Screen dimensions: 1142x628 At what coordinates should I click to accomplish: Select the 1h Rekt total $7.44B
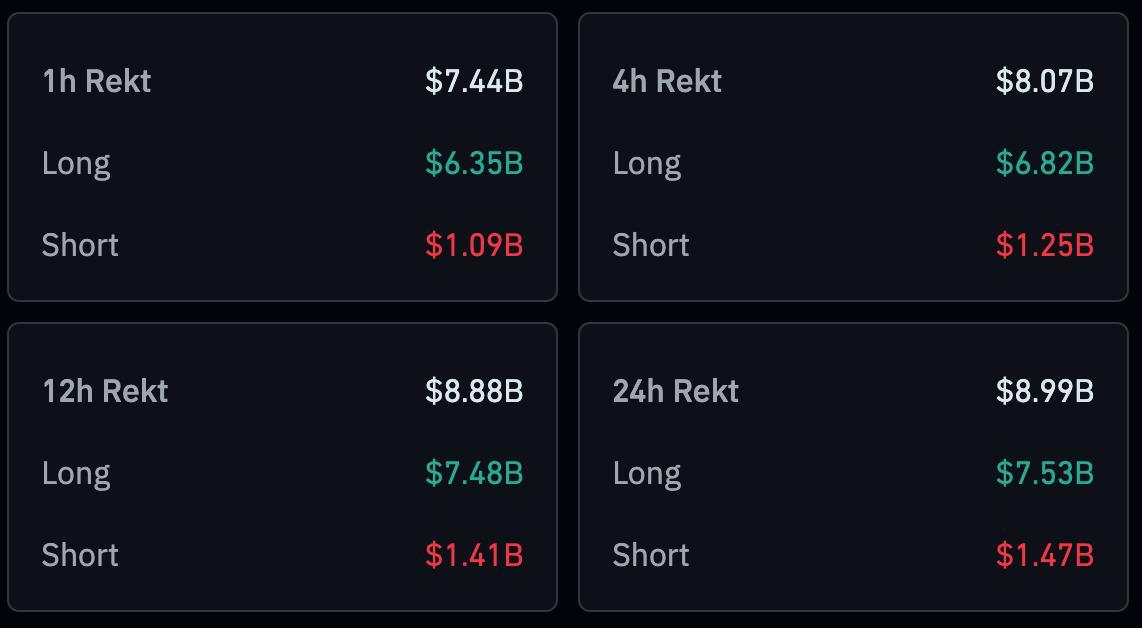click(474, 81)
